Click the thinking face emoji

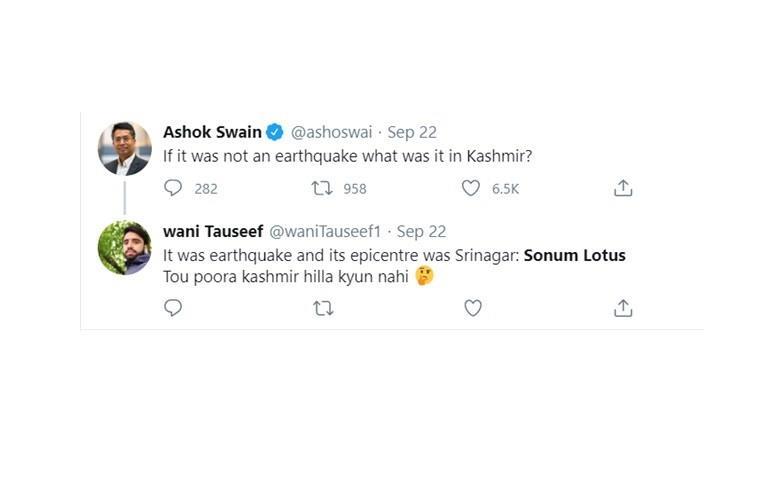[x=424, y=277]
